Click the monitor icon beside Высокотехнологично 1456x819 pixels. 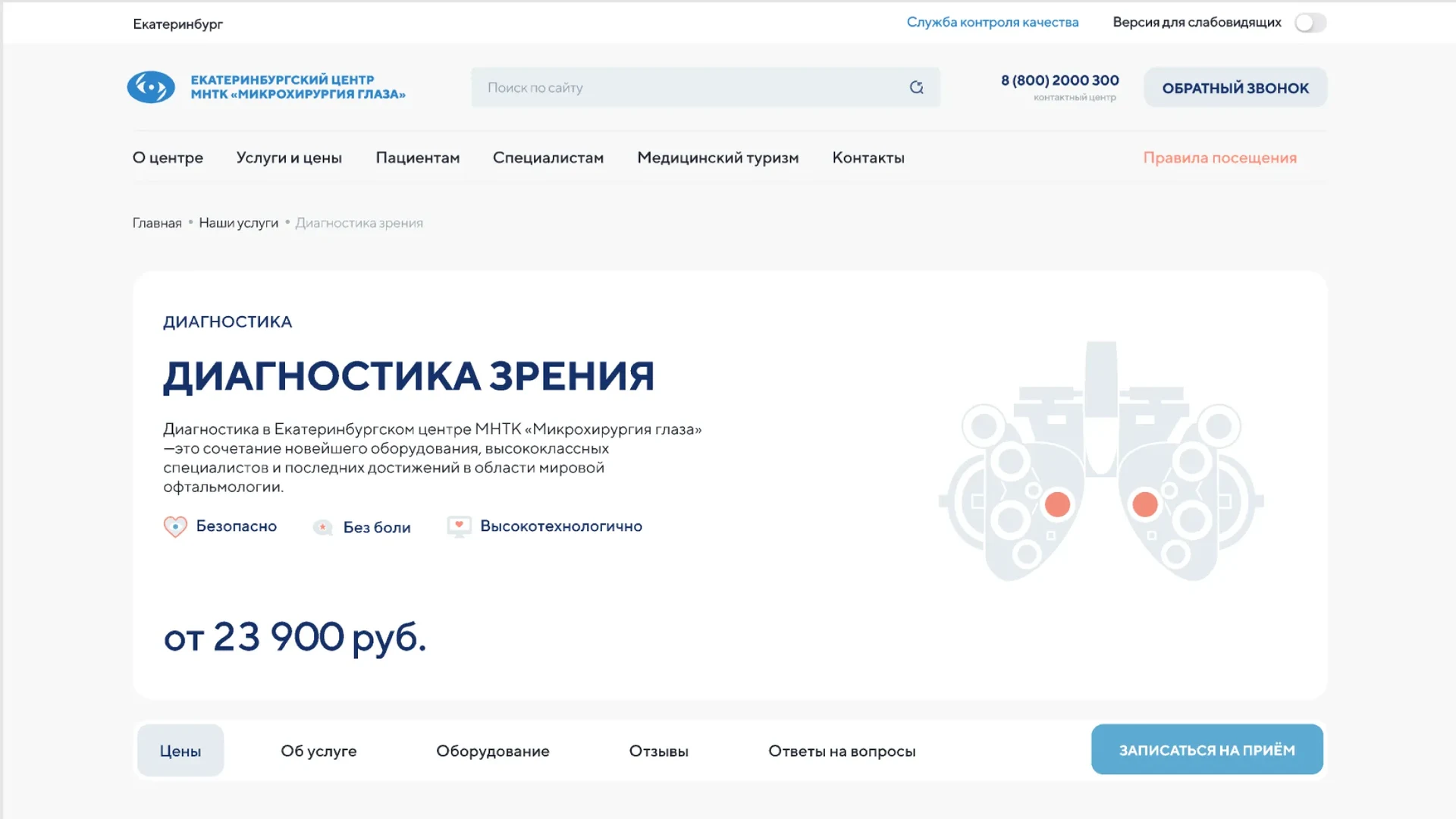coord(459,526)
